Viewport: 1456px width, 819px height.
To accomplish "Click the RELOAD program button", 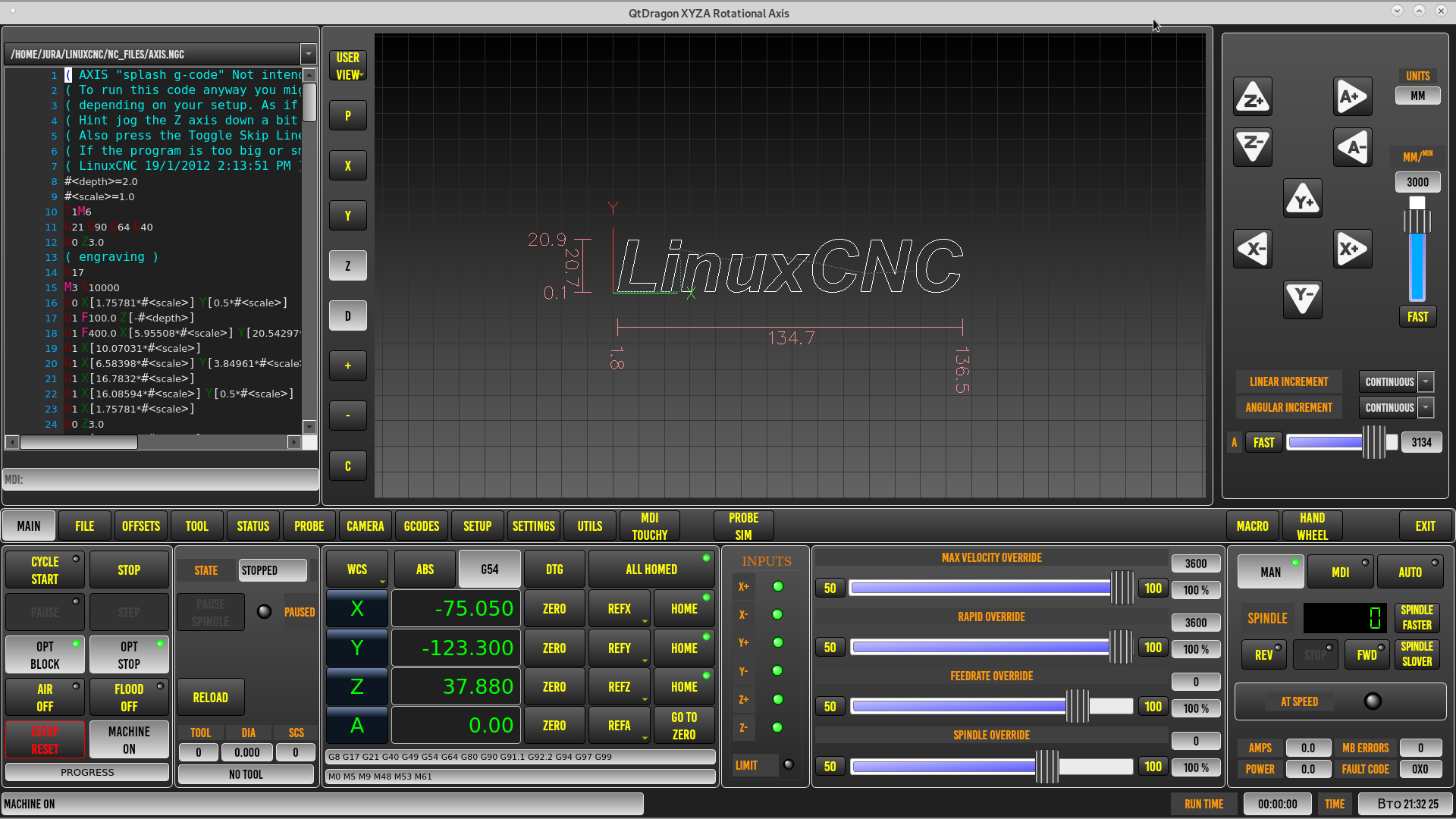I will click(211, 698).
